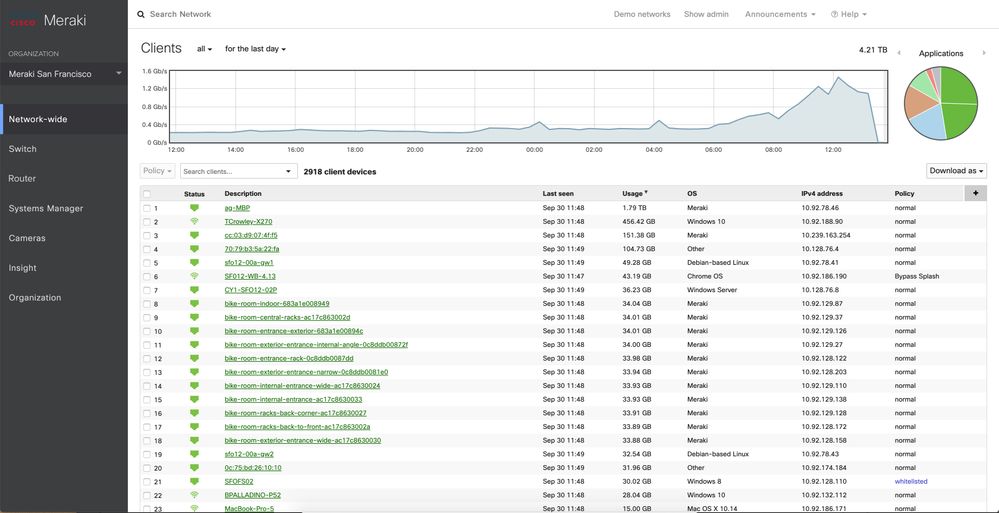Image resolution: width=999 pixels, height=513 pixels.
Task: Check the box for row 21 SFOFS02
Action: coord(147,482)
